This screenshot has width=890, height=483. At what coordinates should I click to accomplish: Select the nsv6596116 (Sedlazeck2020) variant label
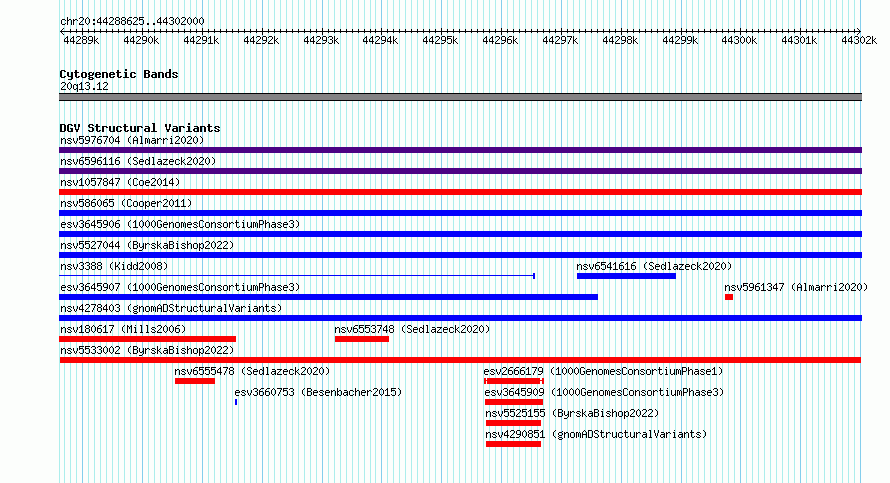tap(138, 161)
